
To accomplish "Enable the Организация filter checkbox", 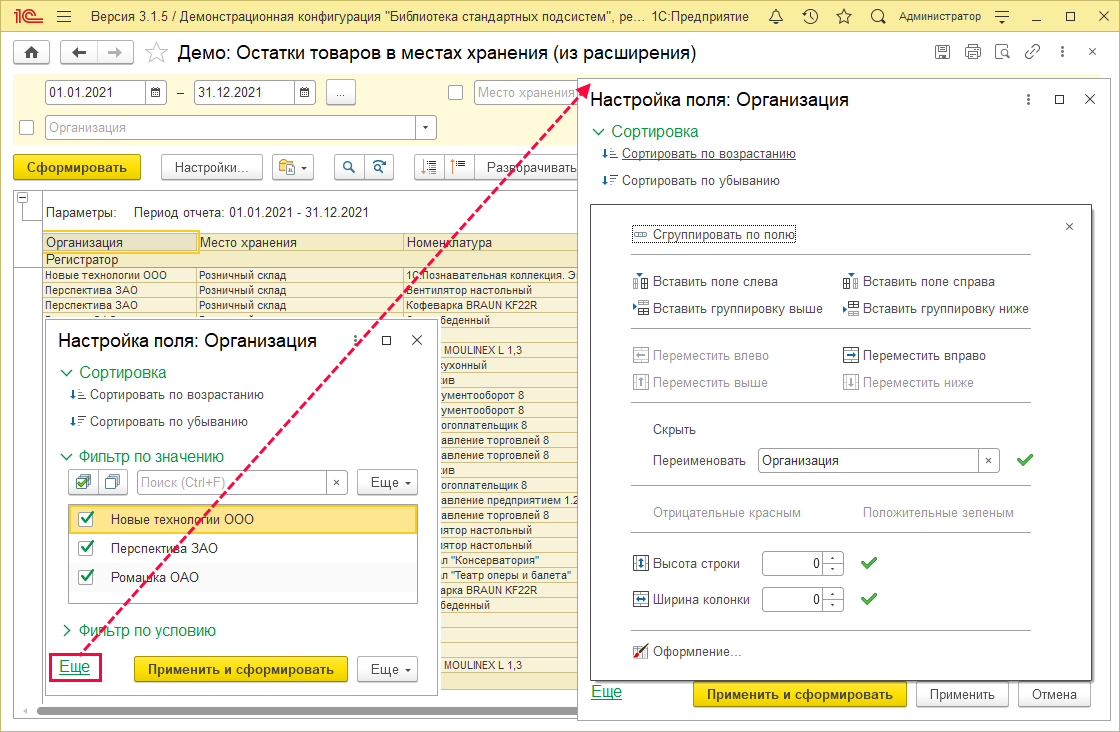I will 26,128.
